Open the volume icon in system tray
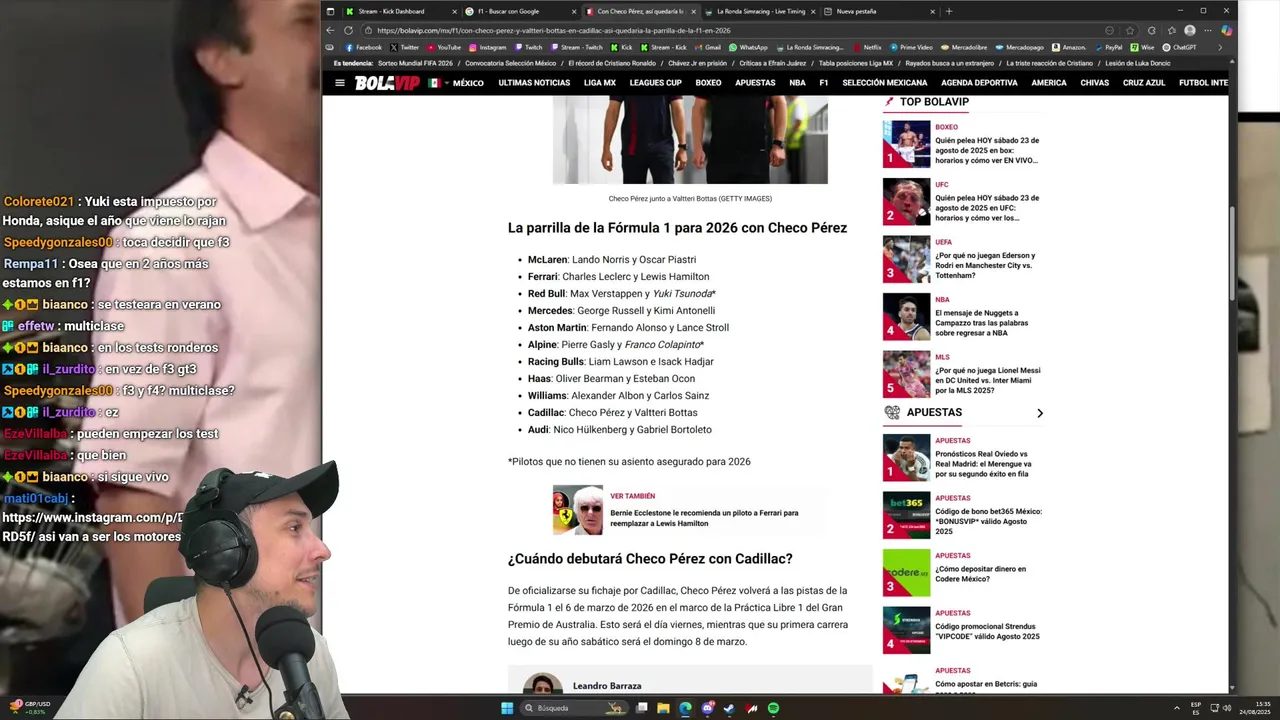Image resolution: width=1280 pixels, height=720 pixels. coord(1229,708)
